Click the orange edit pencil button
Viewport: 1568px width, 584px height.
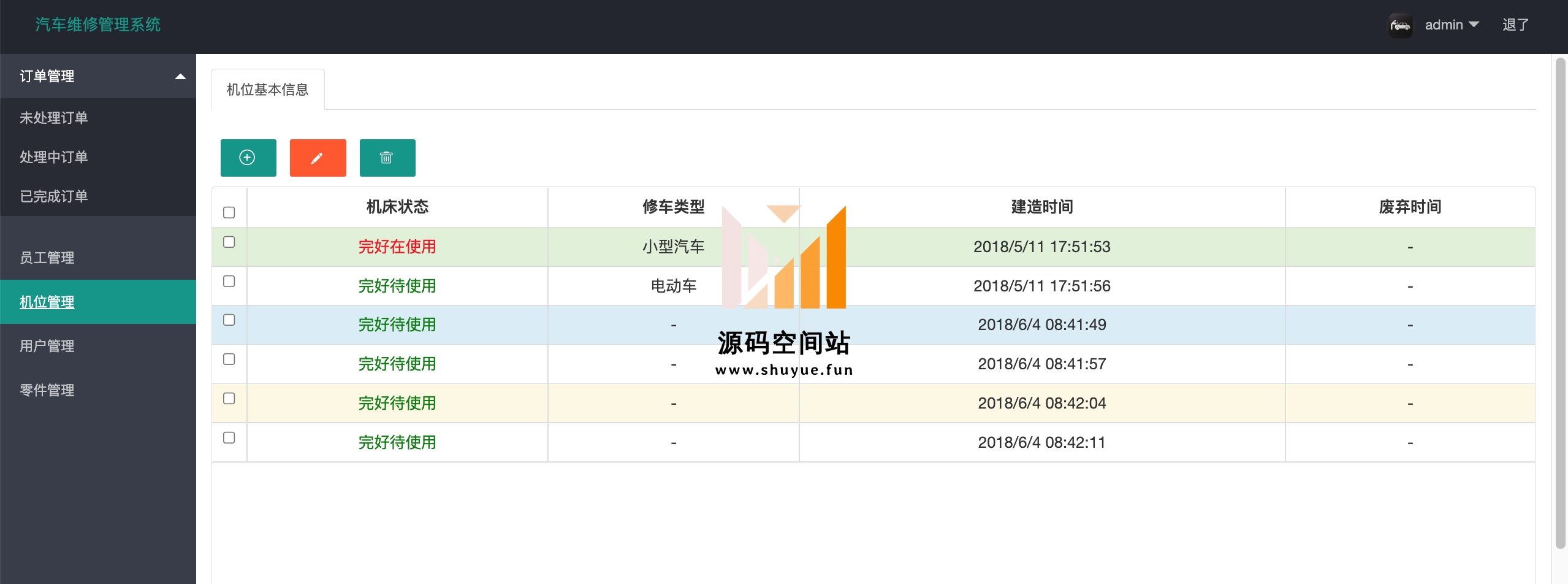click(x=318, y=158)
